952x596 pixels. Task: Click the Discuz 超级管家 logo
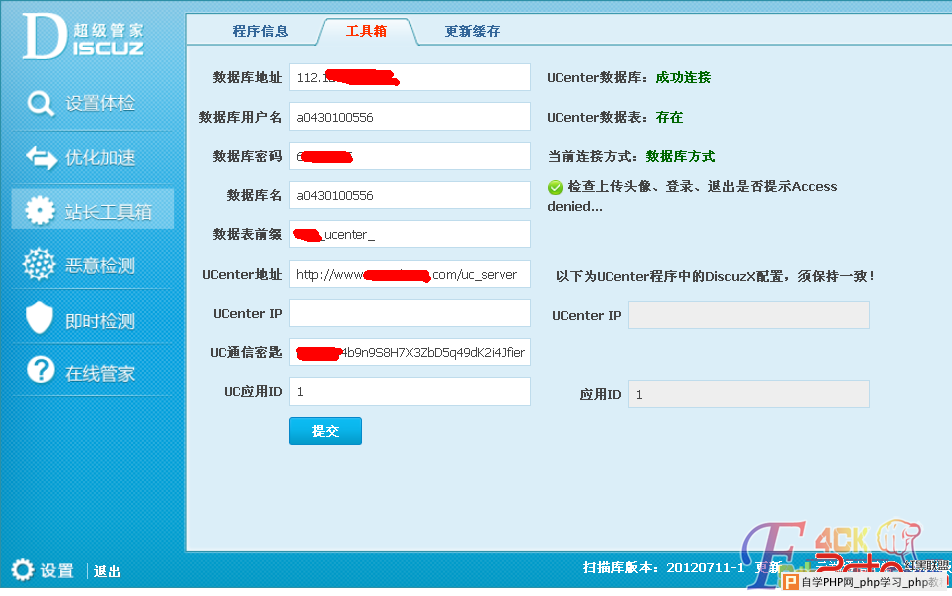click(83, 37)
